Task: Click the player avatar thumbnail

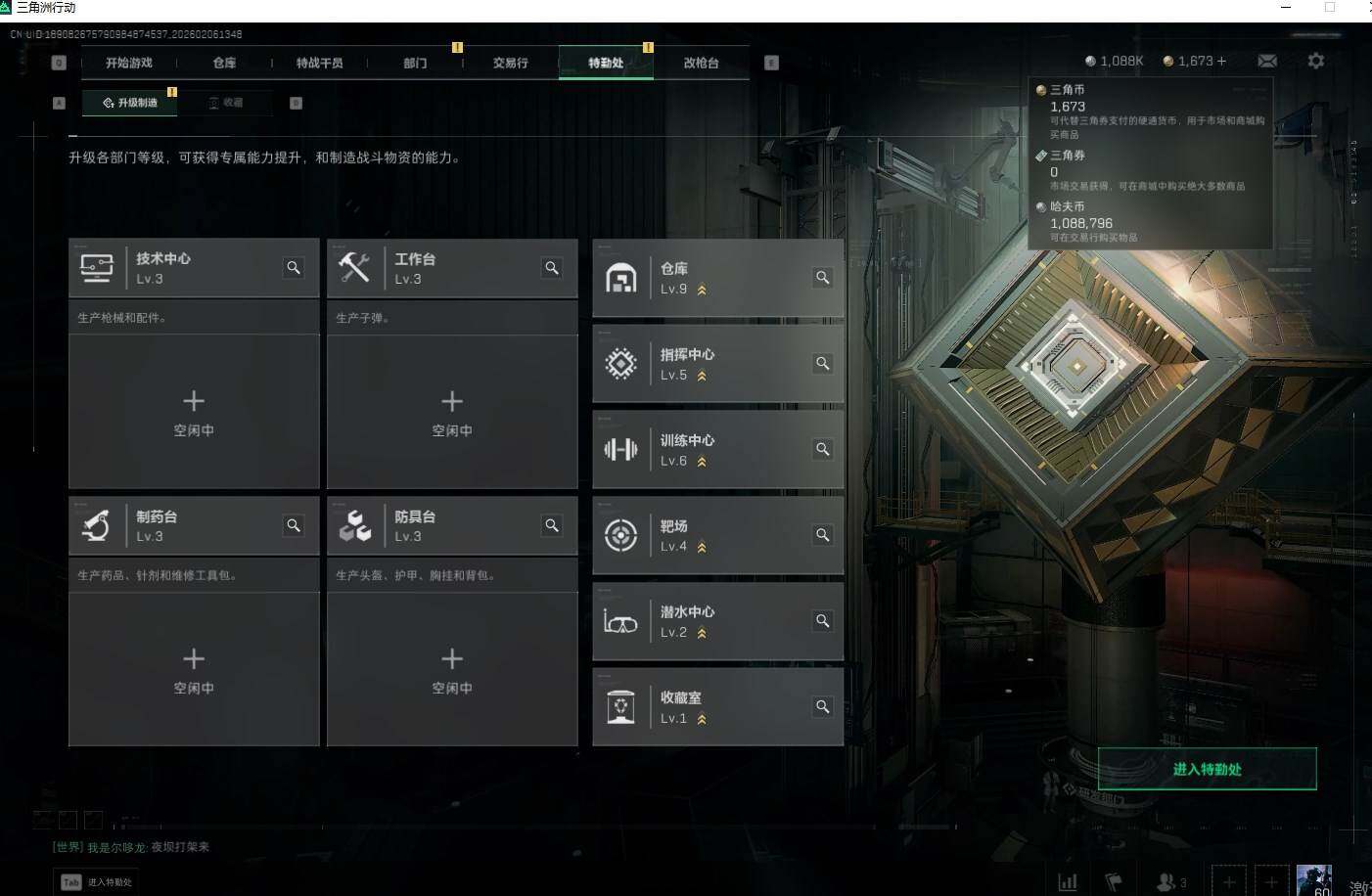Action: 1314,880
